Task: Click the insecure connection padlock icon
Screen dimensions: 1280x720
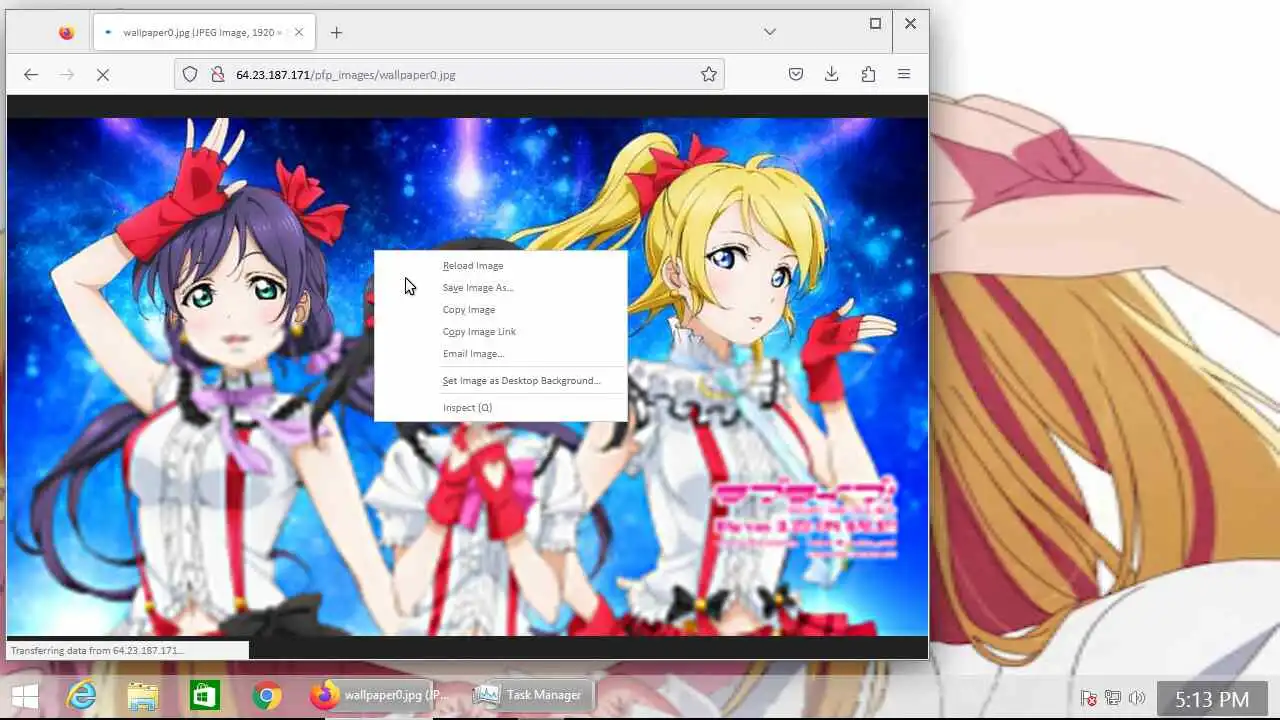Action: click(x=217, y=74)
